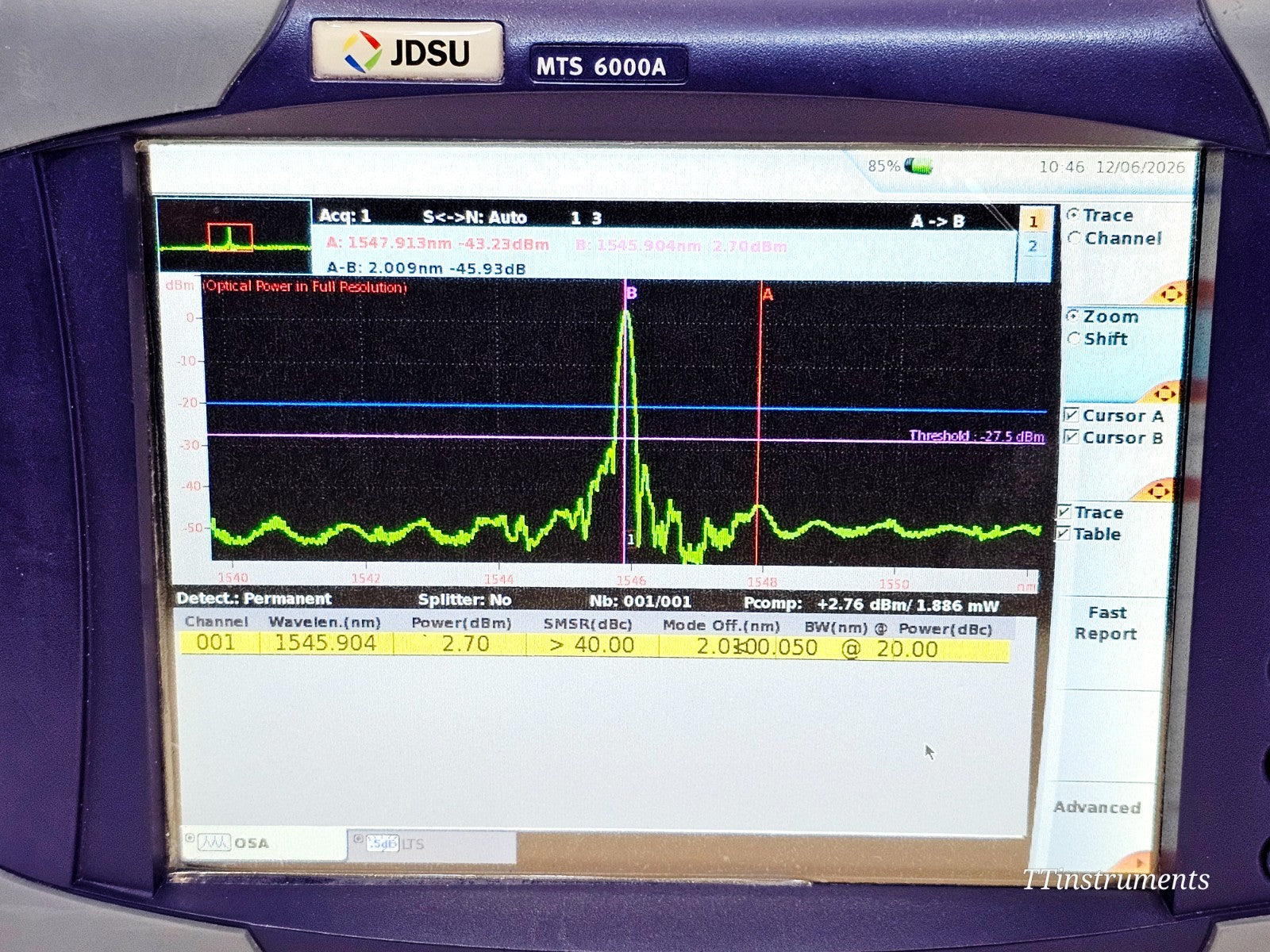Click the cursor A readout 1547.913nm
Image resolution: width=1270 pixels, height=952 pixels.
pyautogui.click(x=437, y=244)
